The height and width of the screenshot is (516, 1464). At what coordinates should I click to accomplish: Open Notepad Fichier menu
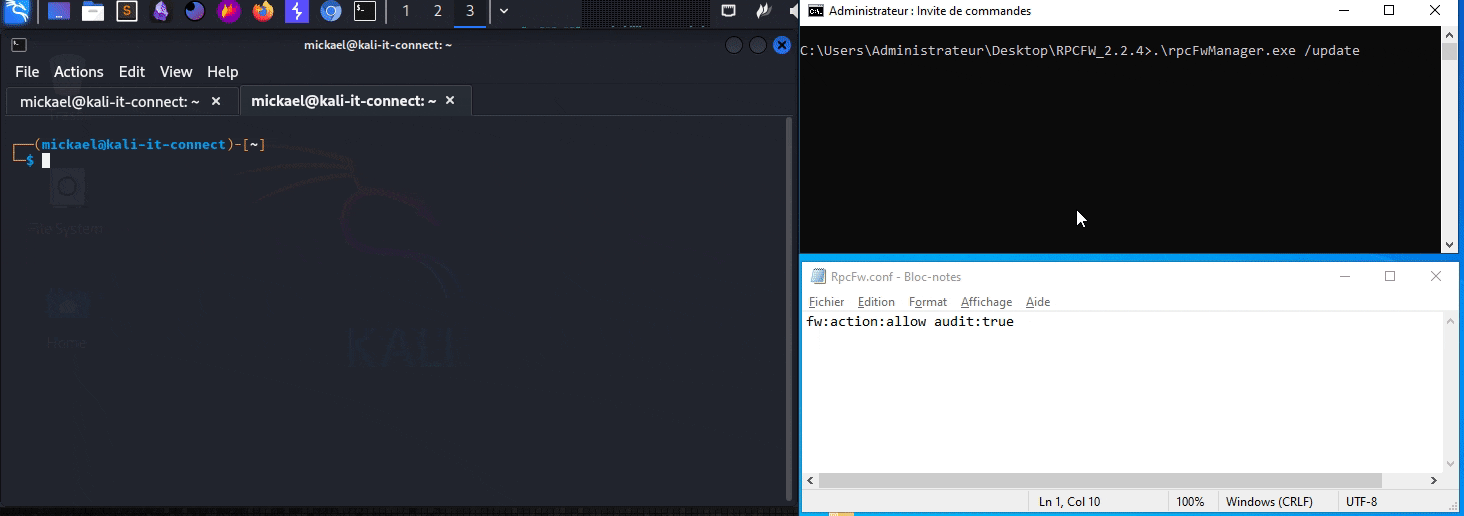click(x=826, y=302)
